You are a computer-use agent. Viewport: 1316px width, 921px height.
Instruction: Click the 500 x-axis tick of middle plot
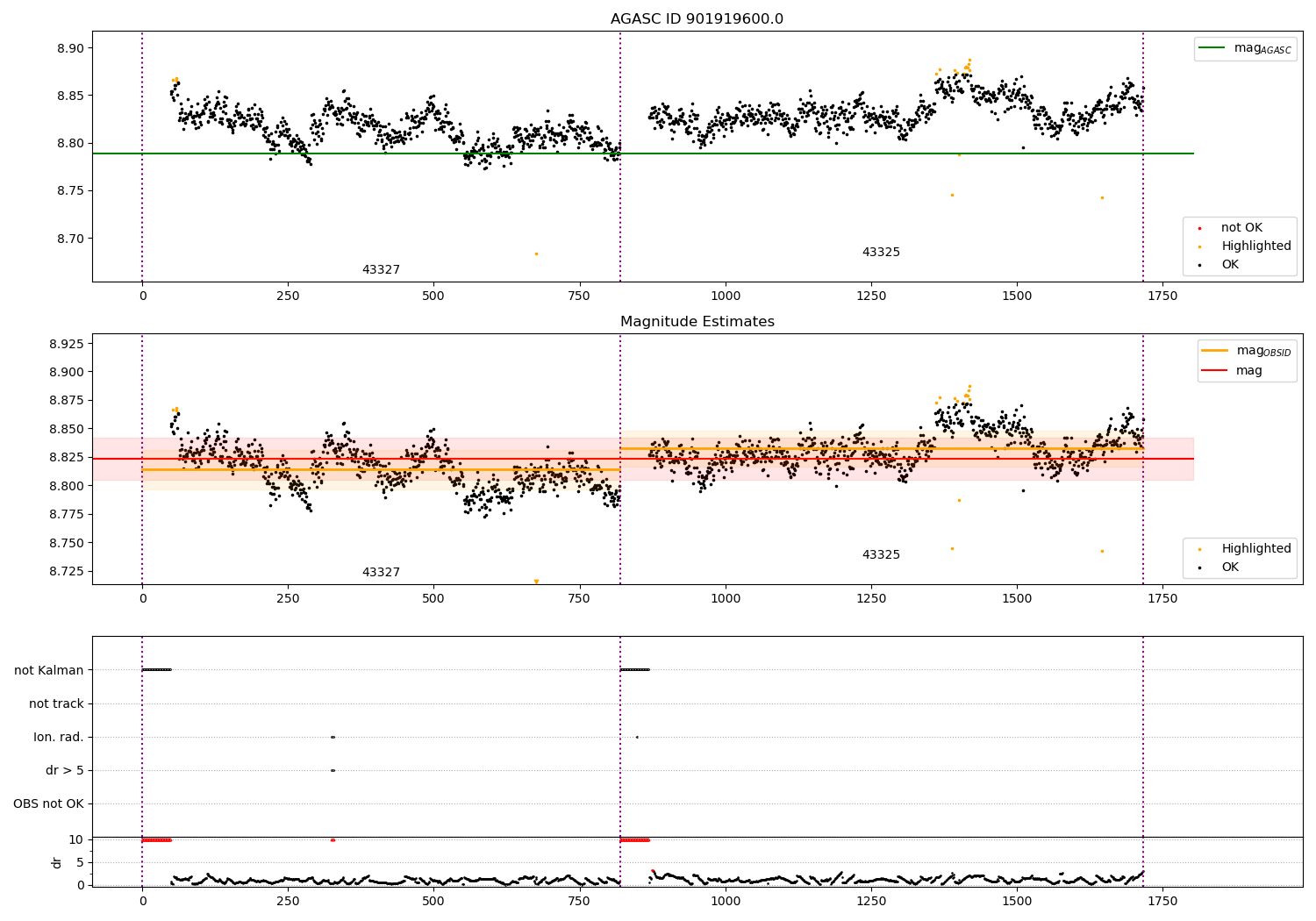433,599
